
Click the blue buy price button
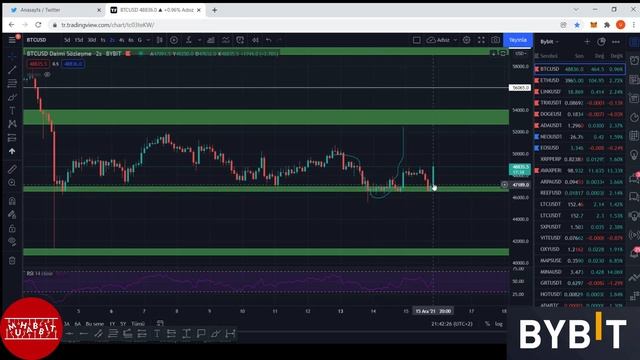[x=73, y=64]
